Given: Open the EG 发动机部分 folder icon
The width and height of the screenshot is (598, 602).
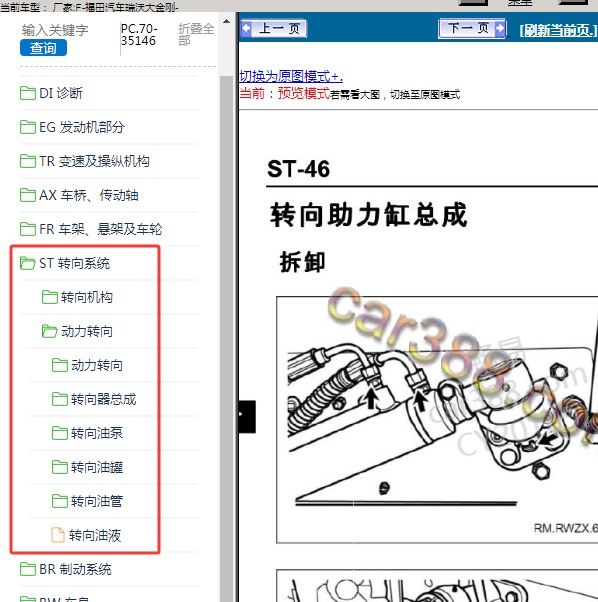Looking at the screenshot, I should 28,127.
